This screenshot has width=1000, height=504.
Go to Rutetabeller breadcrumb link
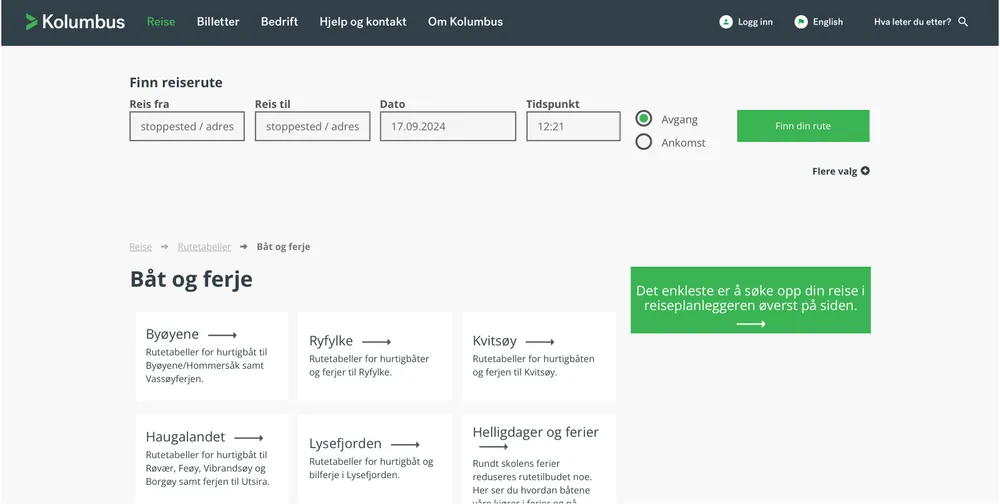pyautogui.click(x=204, y=247)
